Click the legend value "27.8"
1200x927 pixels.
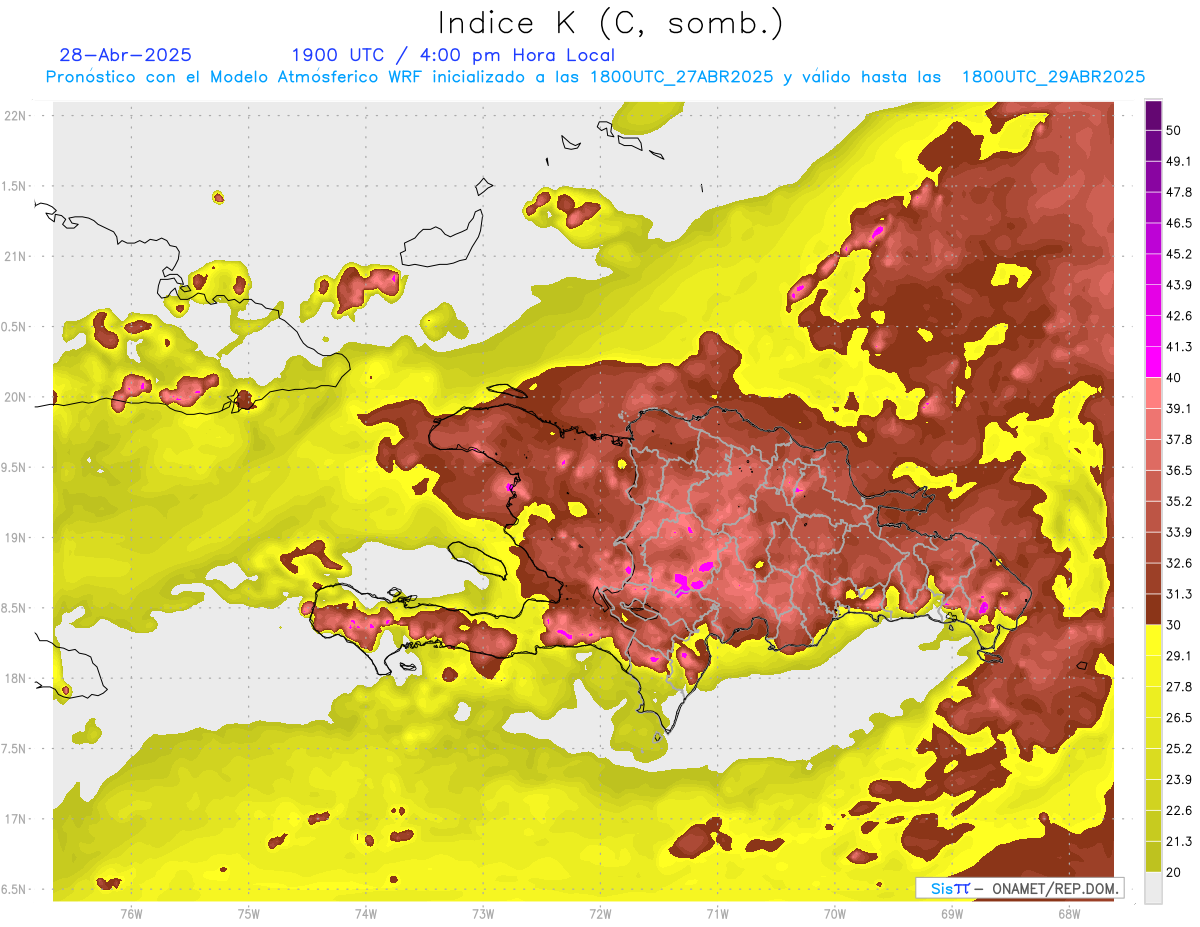tap(1178, 686)
